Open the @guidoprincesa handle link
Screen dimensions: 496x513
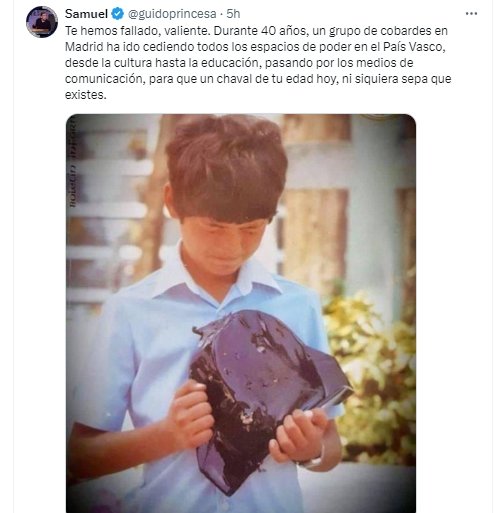point(172,14)
